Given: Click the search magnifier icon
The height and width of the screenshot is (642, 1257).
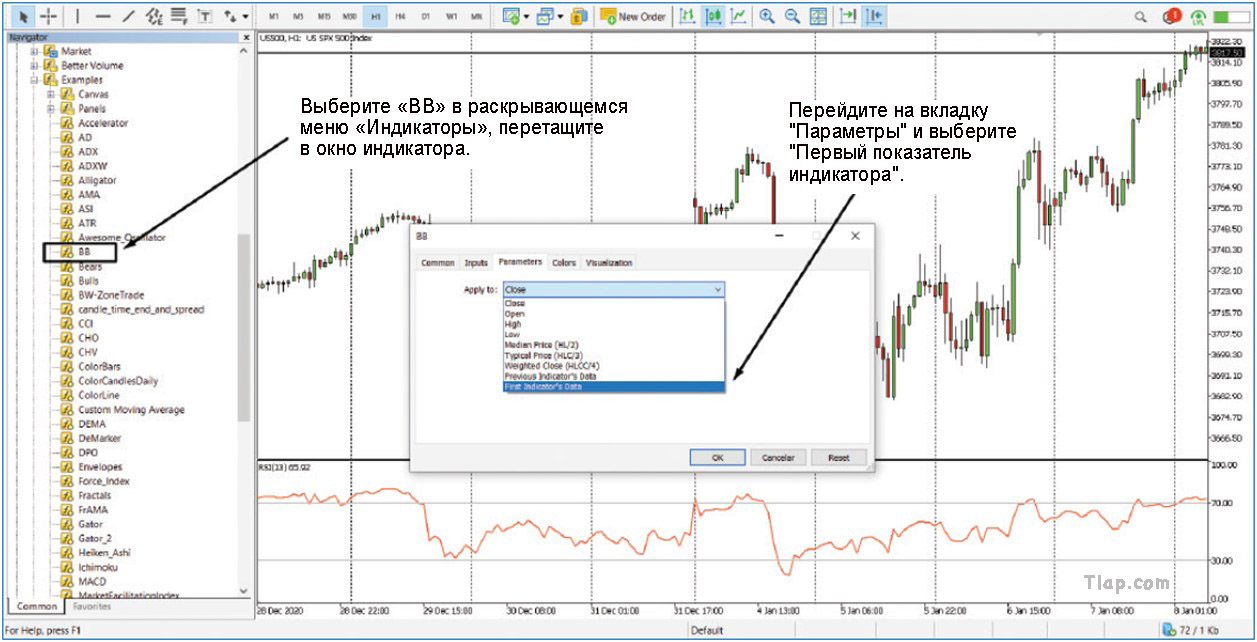Looking at the screenshot, I should (1142, 16).
